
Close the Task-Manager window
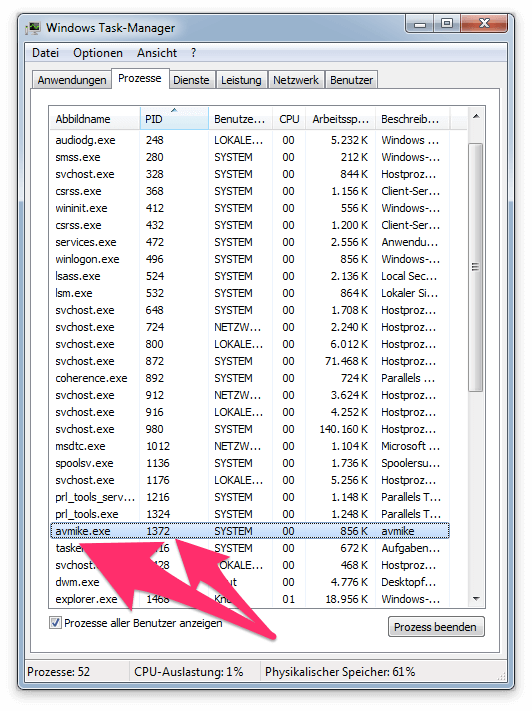[483, 24]
